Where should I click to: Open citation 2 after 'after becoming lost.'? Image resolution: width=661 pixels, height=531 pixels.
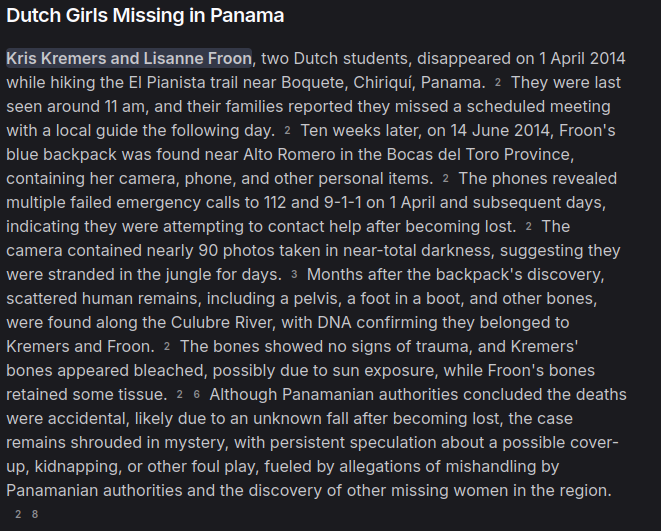pos(528,226)
